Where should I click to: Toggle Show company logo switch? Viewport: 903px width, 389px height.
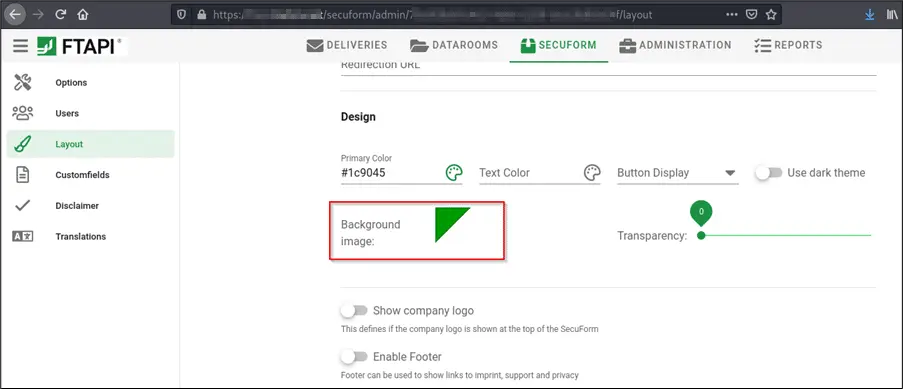tap(354, 311)
